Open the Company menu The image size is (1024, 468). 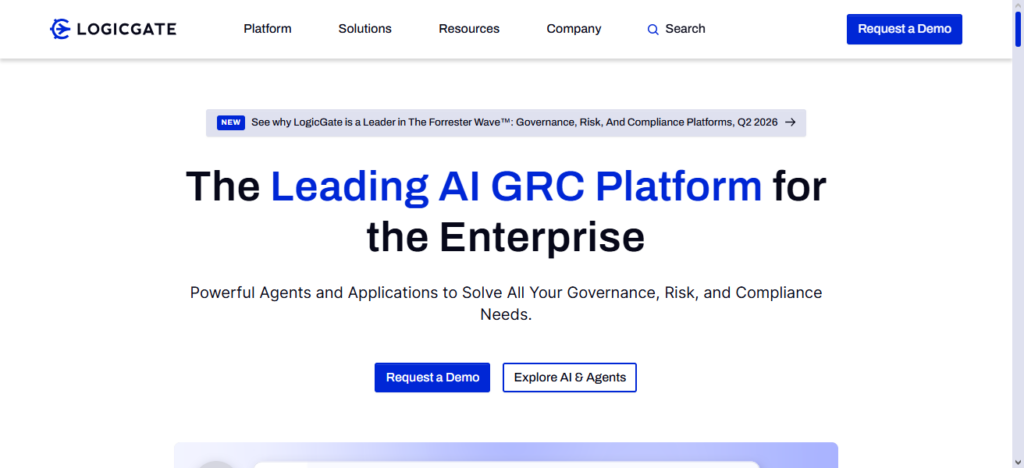[573, 29]
